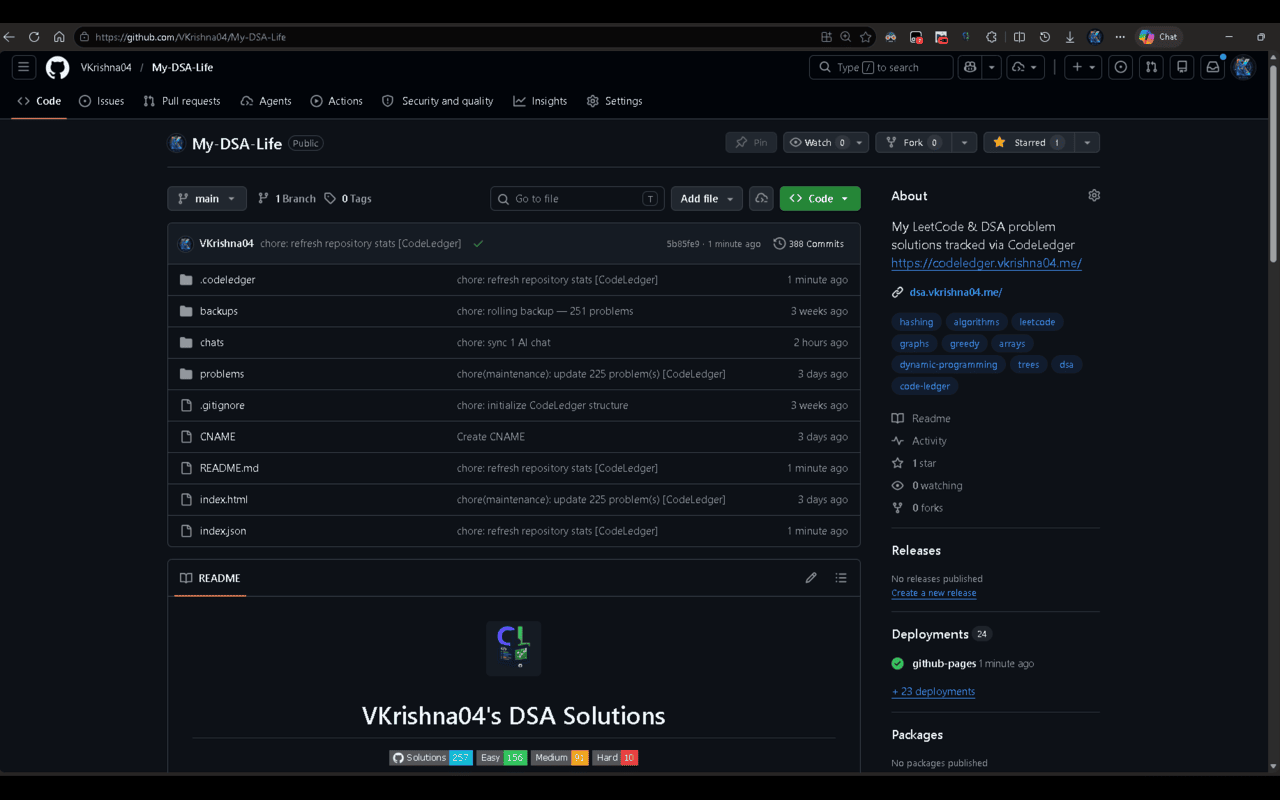Screen dimensions: 1280x800
Task: Open the Insights tab
Action: click(x=540, y=101)
